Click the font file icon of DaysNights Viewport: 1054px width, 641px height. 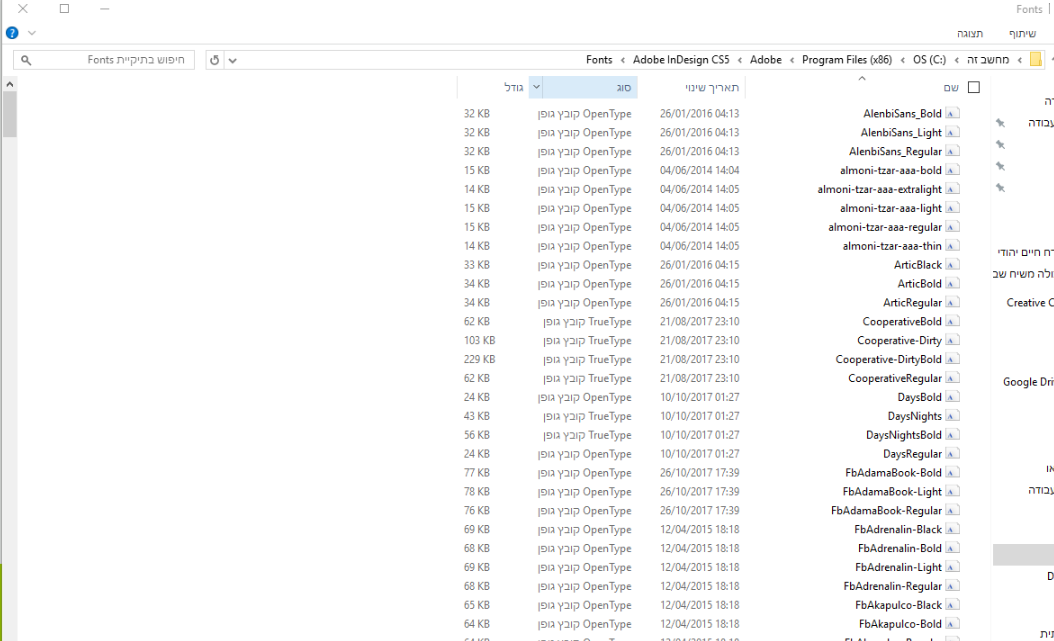[952, 416]
